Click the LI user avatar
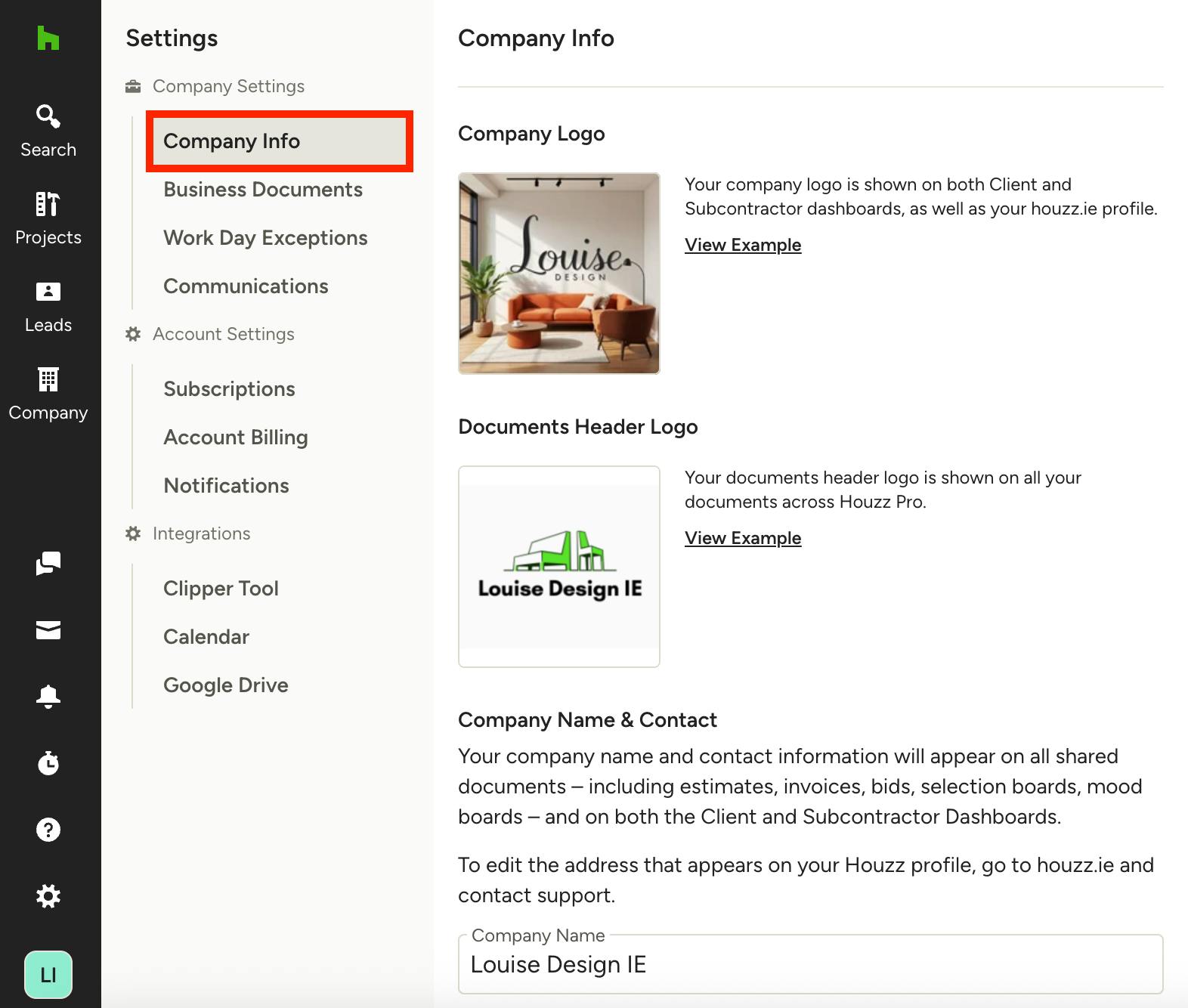The height and width of the screenshot is (1008, 1188). [48, 975]
